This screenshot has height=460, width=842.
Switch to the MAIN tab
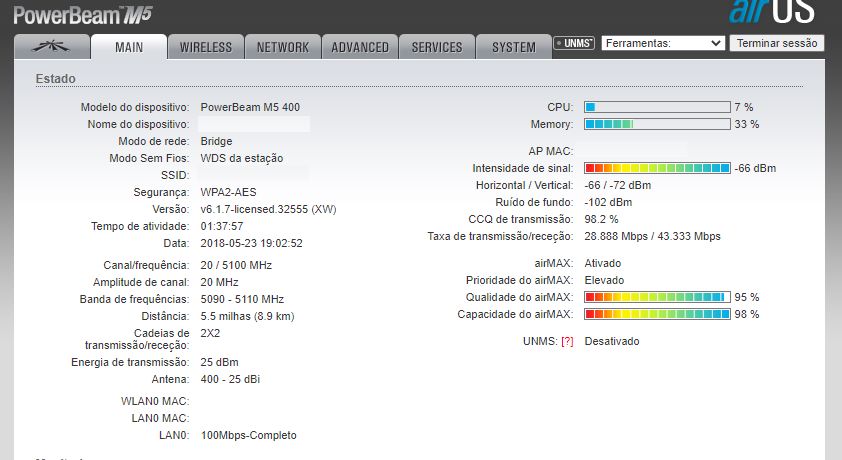pos(129,47)
